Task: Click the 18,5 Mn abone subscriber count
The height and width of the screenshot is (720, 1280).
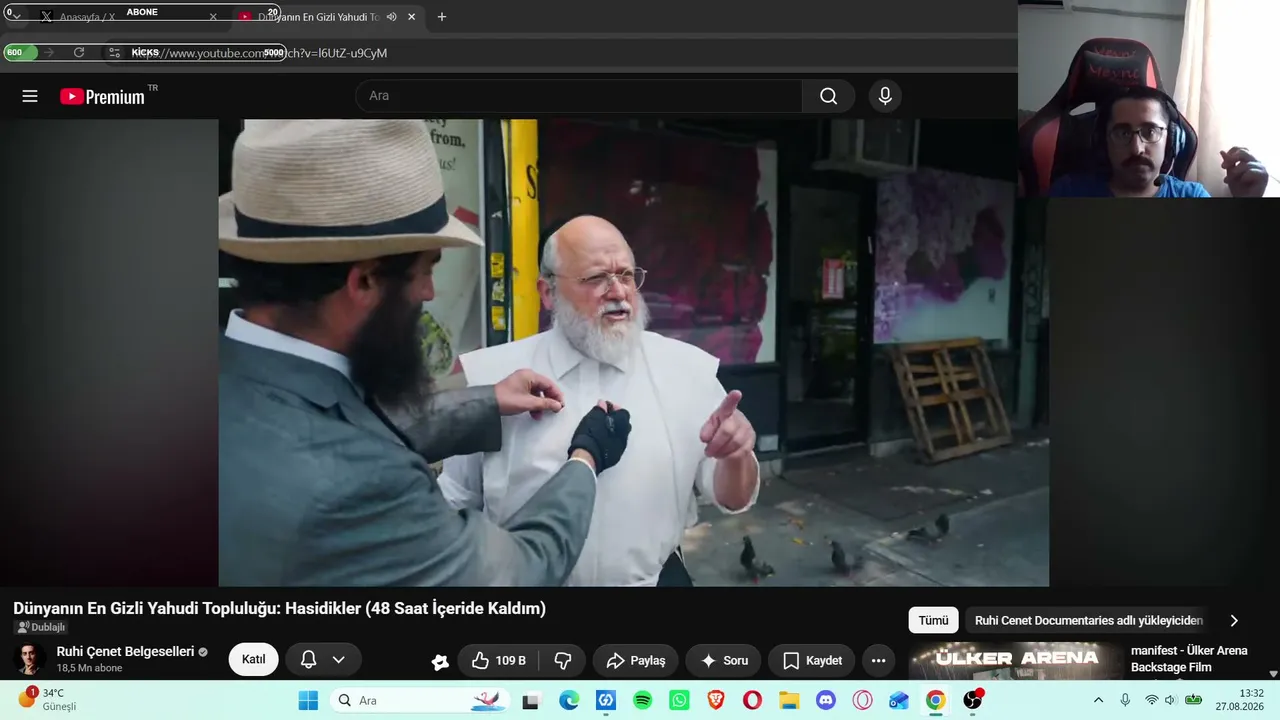Action: 89,668
